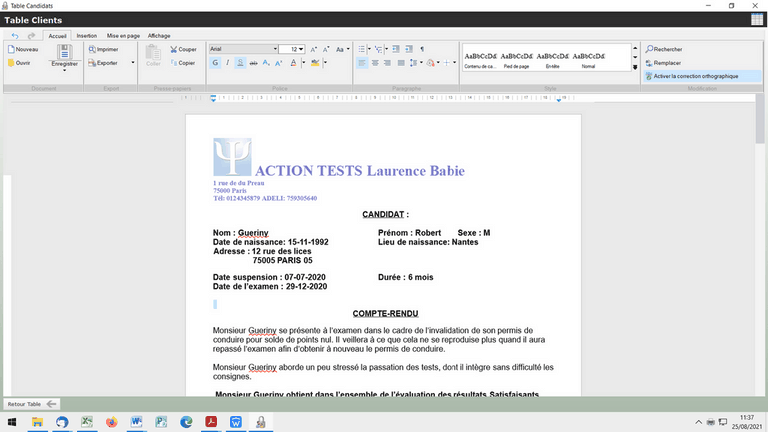Open the borders dropdown arrow
Viewport: 768px width, 432px height.
point(455,63)
